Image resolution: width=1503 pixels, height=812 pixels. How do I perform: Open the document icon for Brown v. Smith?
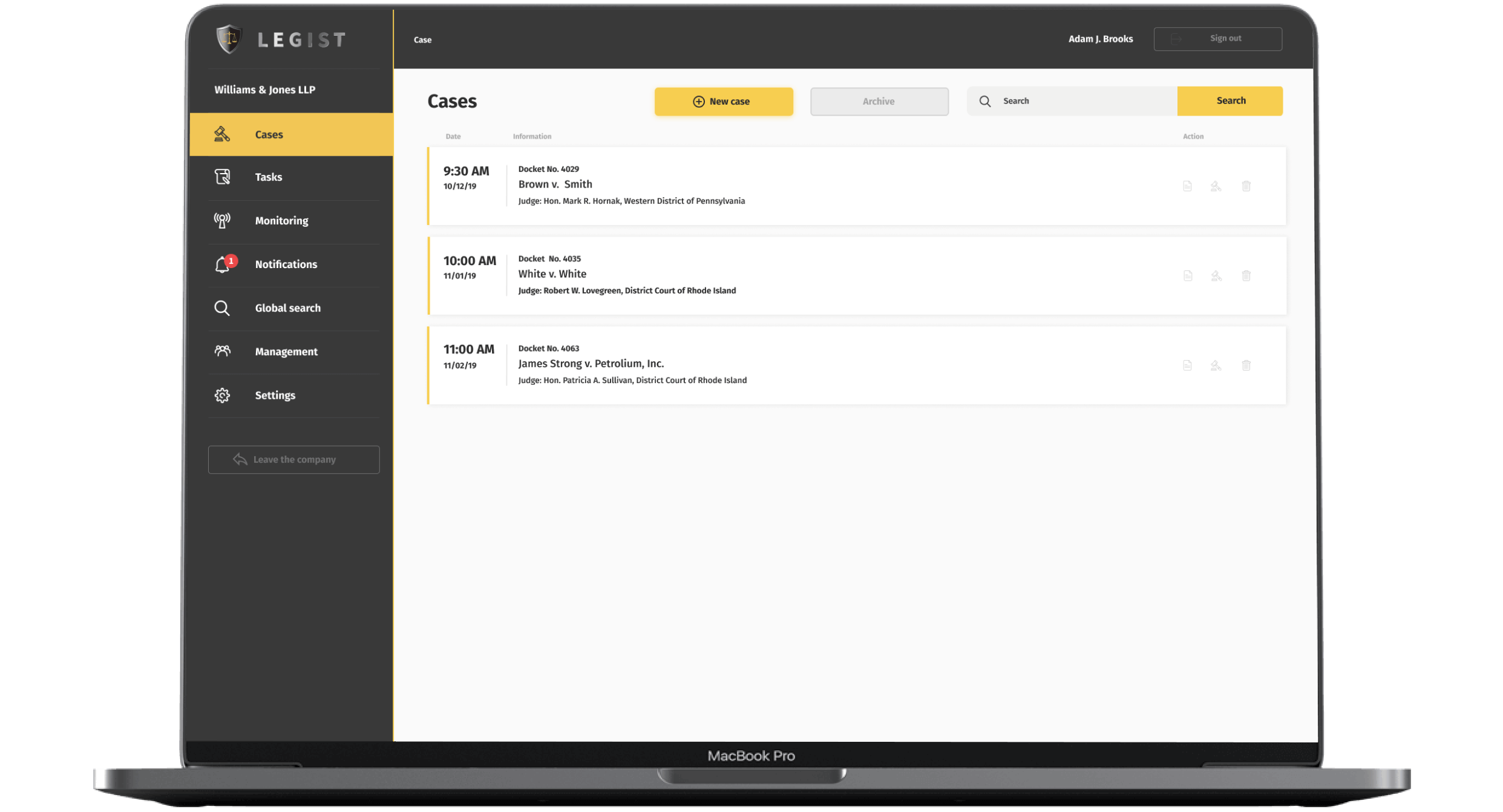click(1187, 186)
